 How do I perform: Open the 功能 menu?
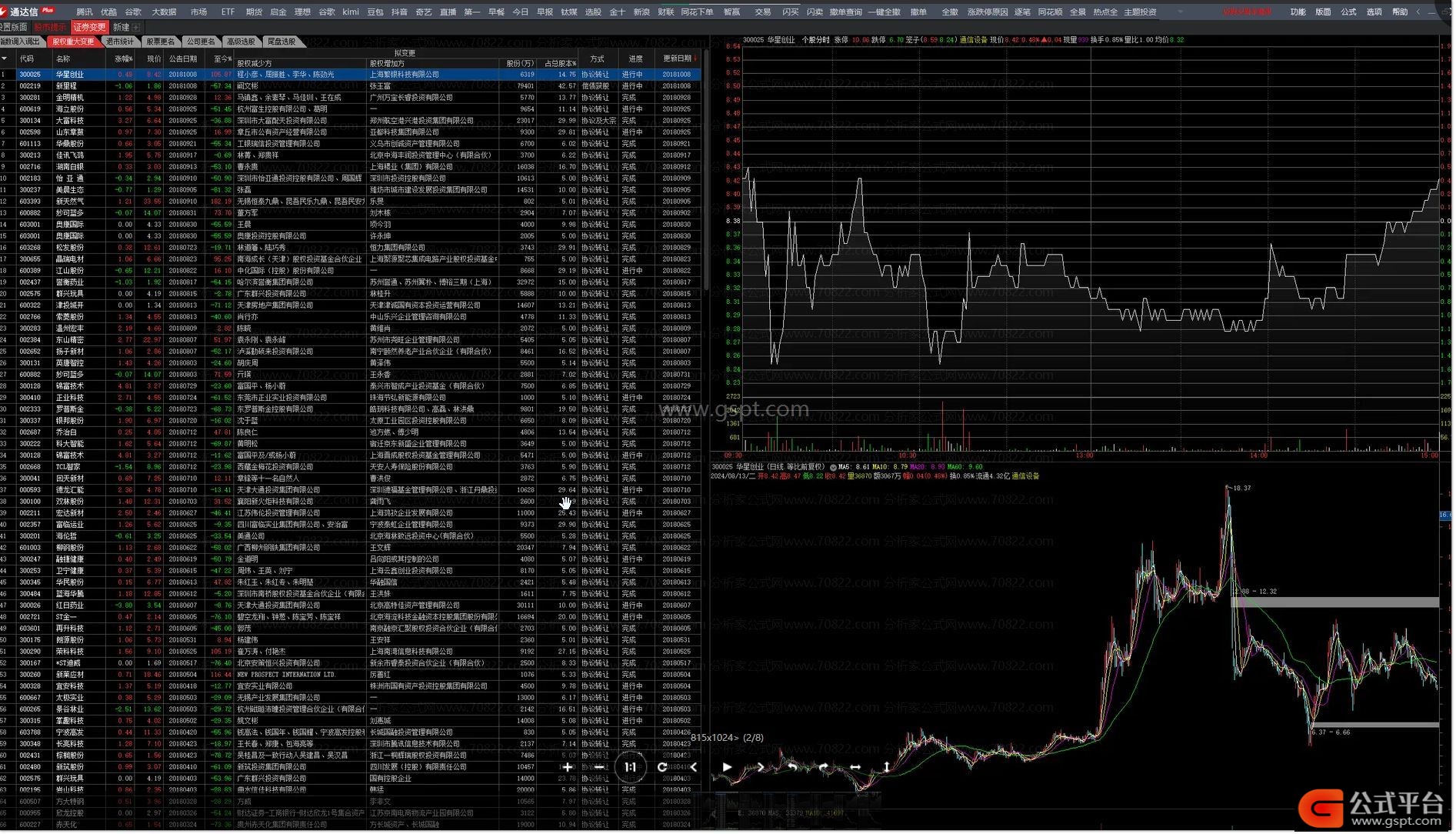1298,12
